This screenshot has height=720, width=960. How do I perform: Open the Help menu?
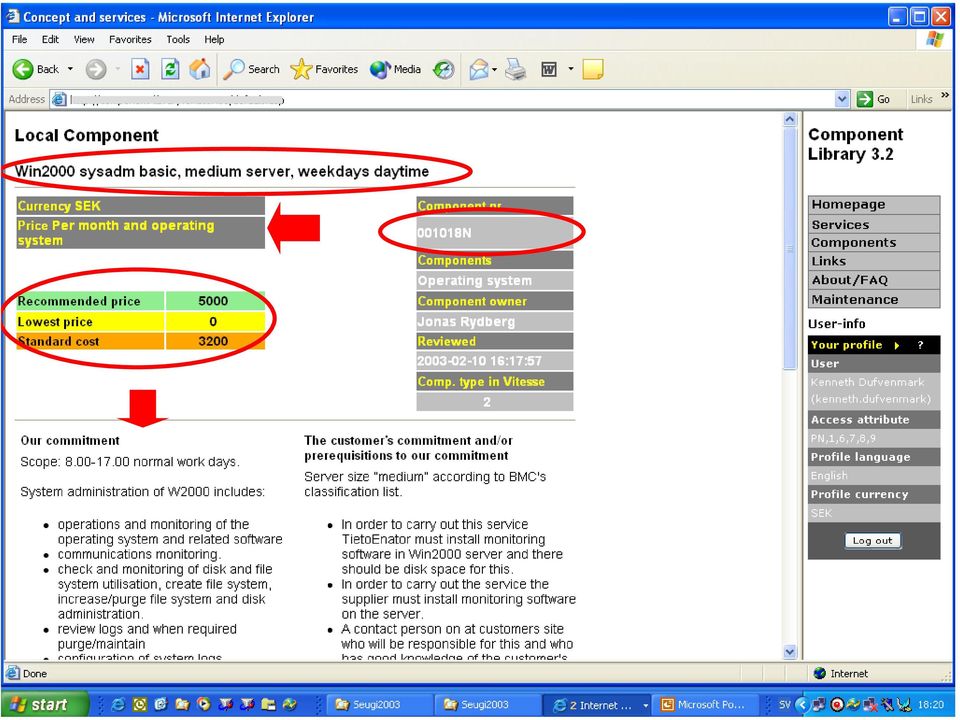214,39
